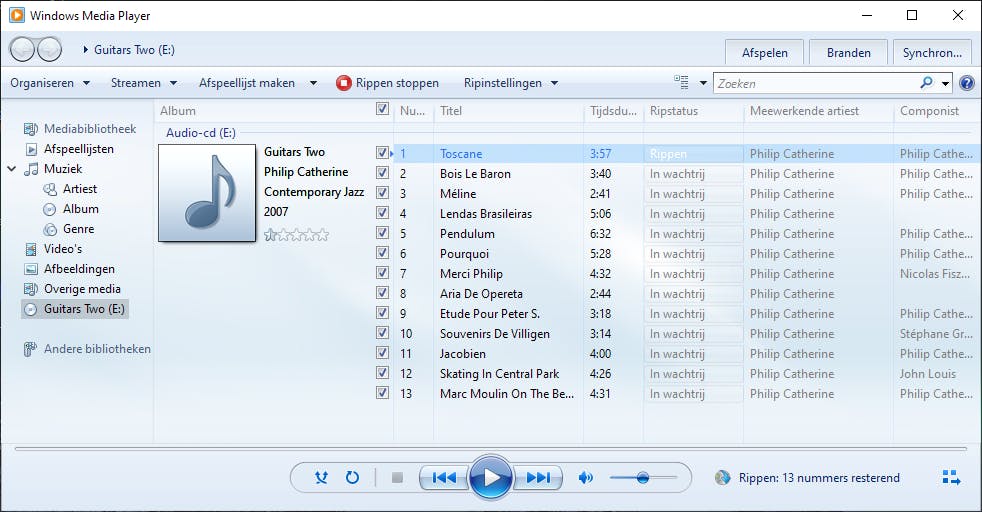Image resolution: width=982 pixels, height=512 pixels.
Task: Select the Genre icon in sidebar
Action: (x=49, y=229)
